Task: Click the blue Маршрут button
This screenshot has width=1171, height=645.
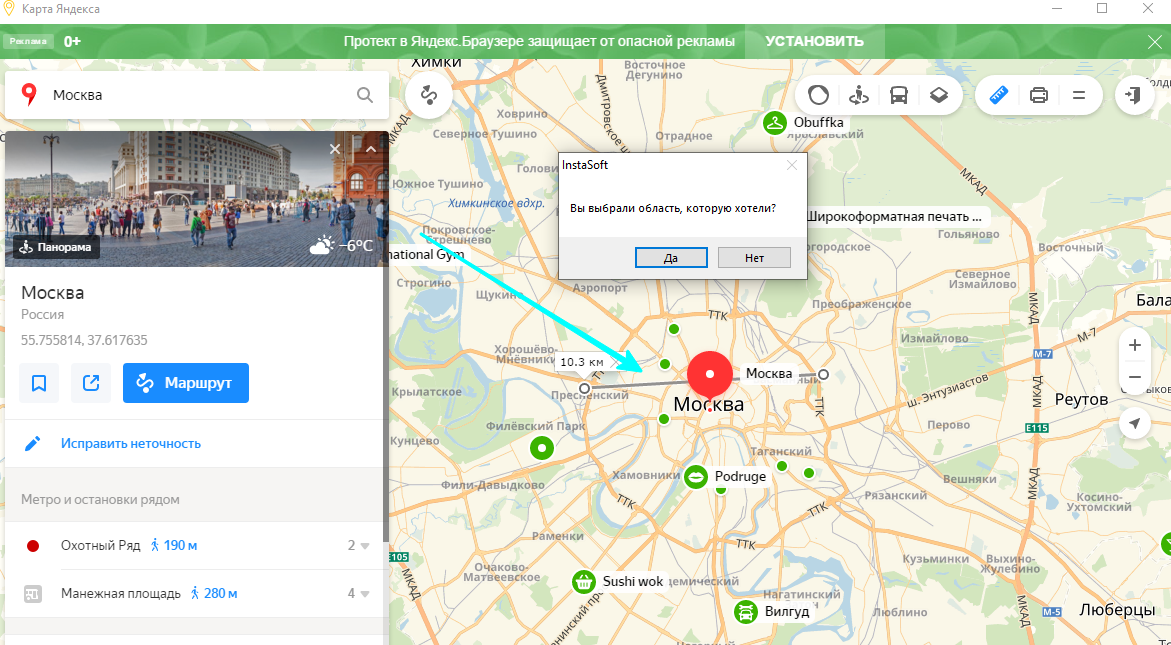Action: 186,383
